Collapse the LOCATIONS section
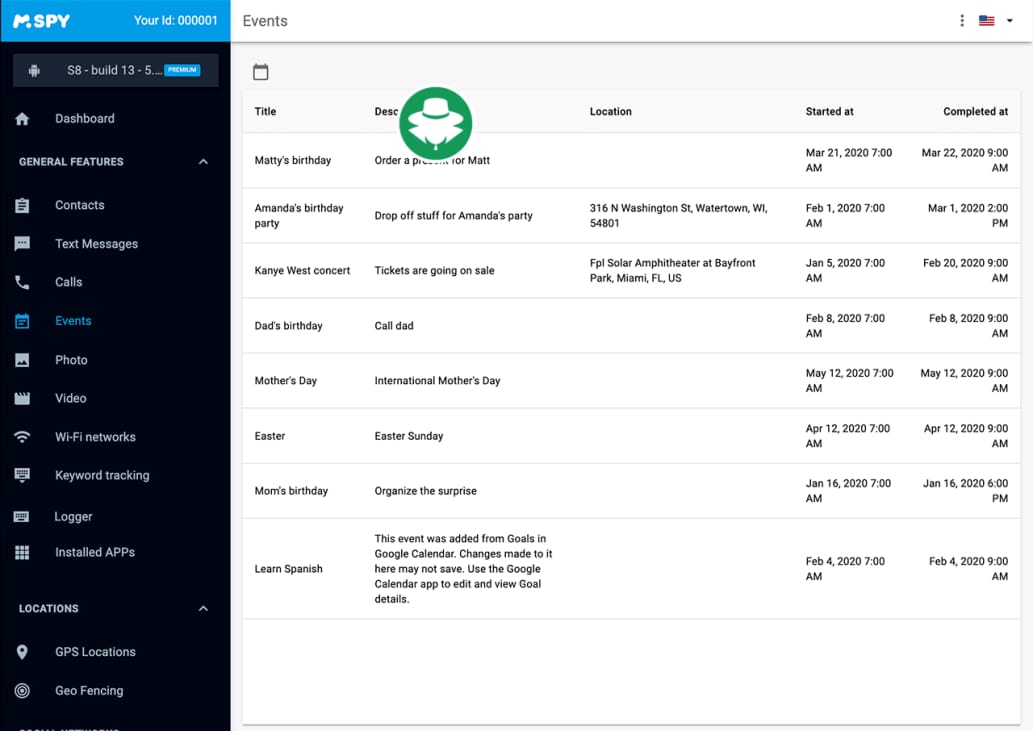Viewport: 1033px width, 731px height. pyautogui.click(x=203, y=608)
